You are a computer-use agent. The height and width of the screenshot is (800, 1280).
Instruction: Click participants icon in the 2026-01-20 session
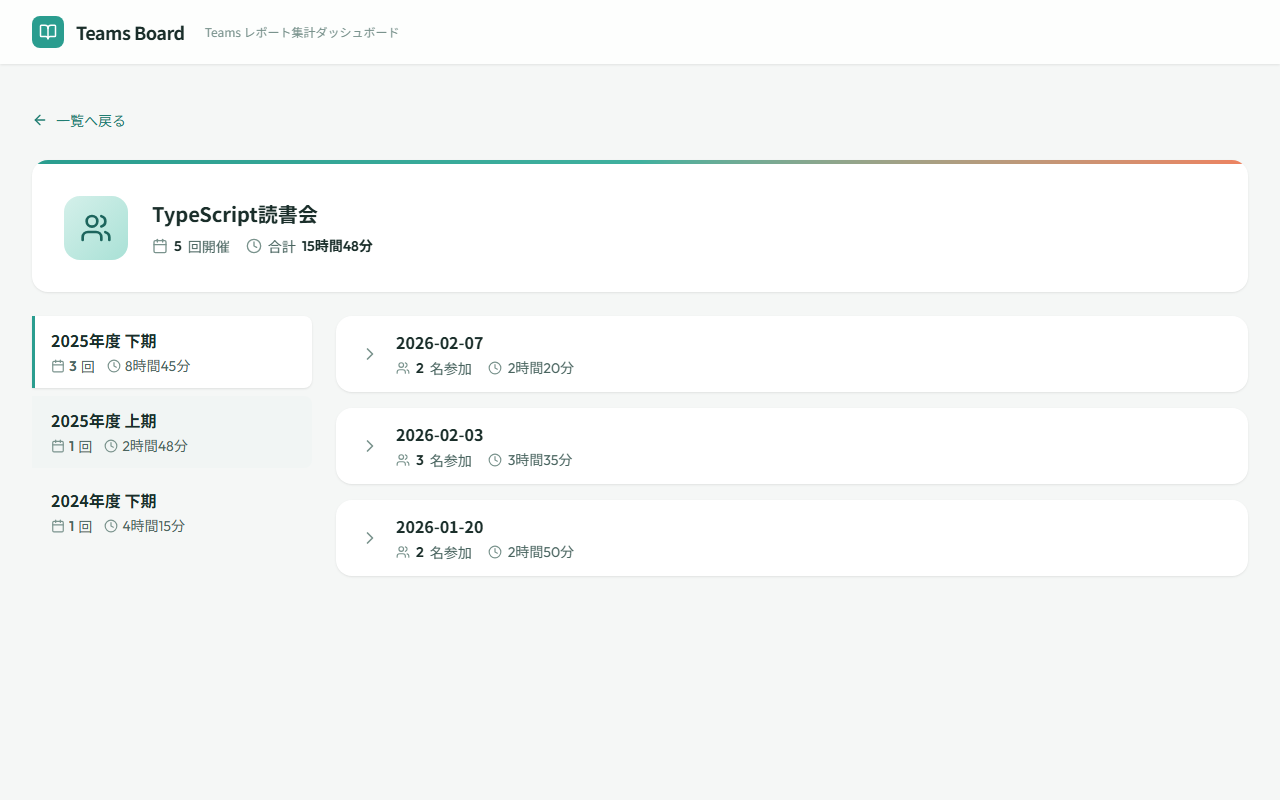point(403,552)
